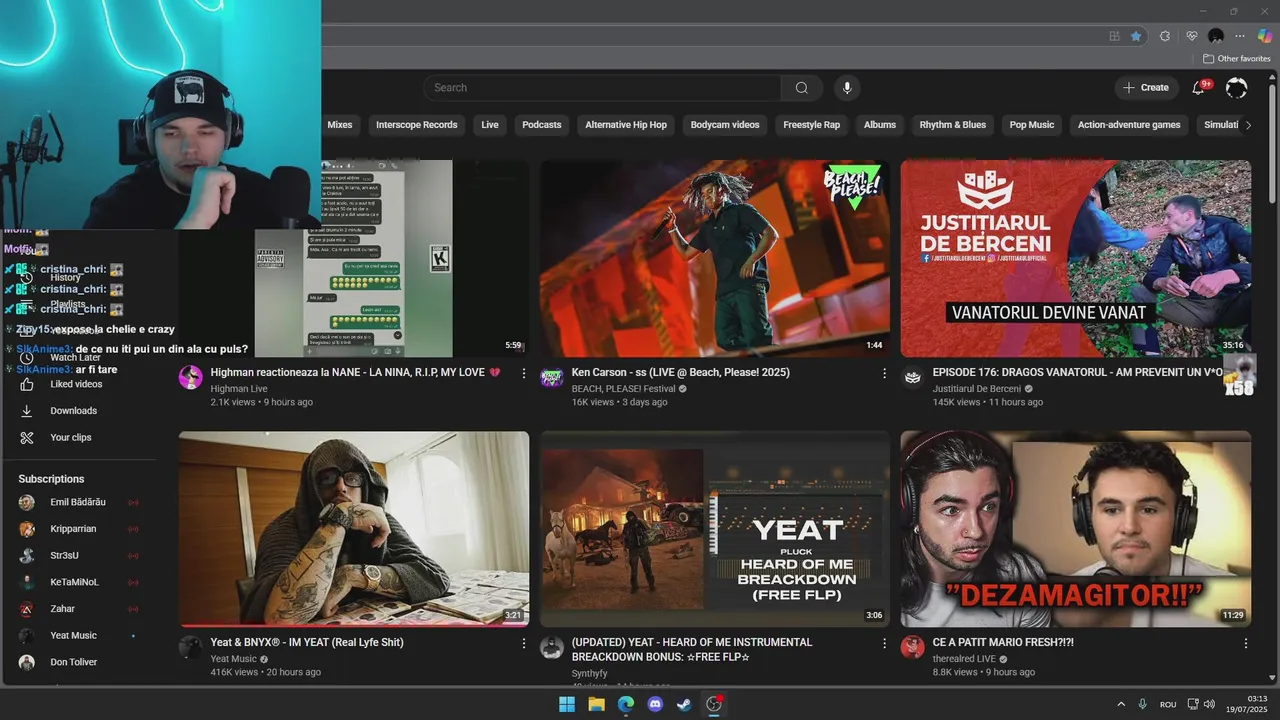Image resolution: width=1280 pixels, height=720 pixels.
Task: Switch input language via ROU indicator
Action: 1168,704
